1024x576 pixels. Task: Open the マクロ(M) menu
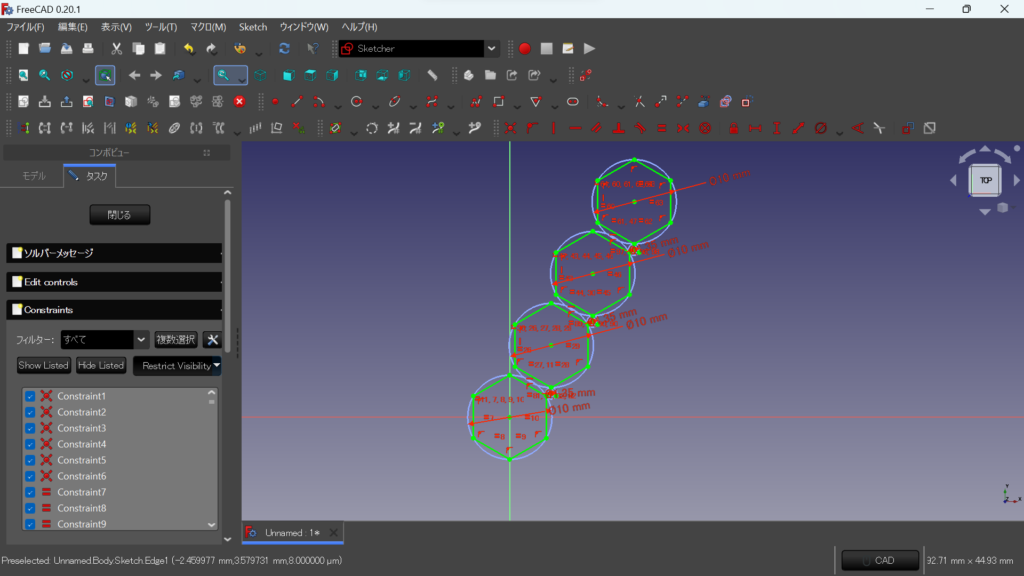[x=208, y=27]
